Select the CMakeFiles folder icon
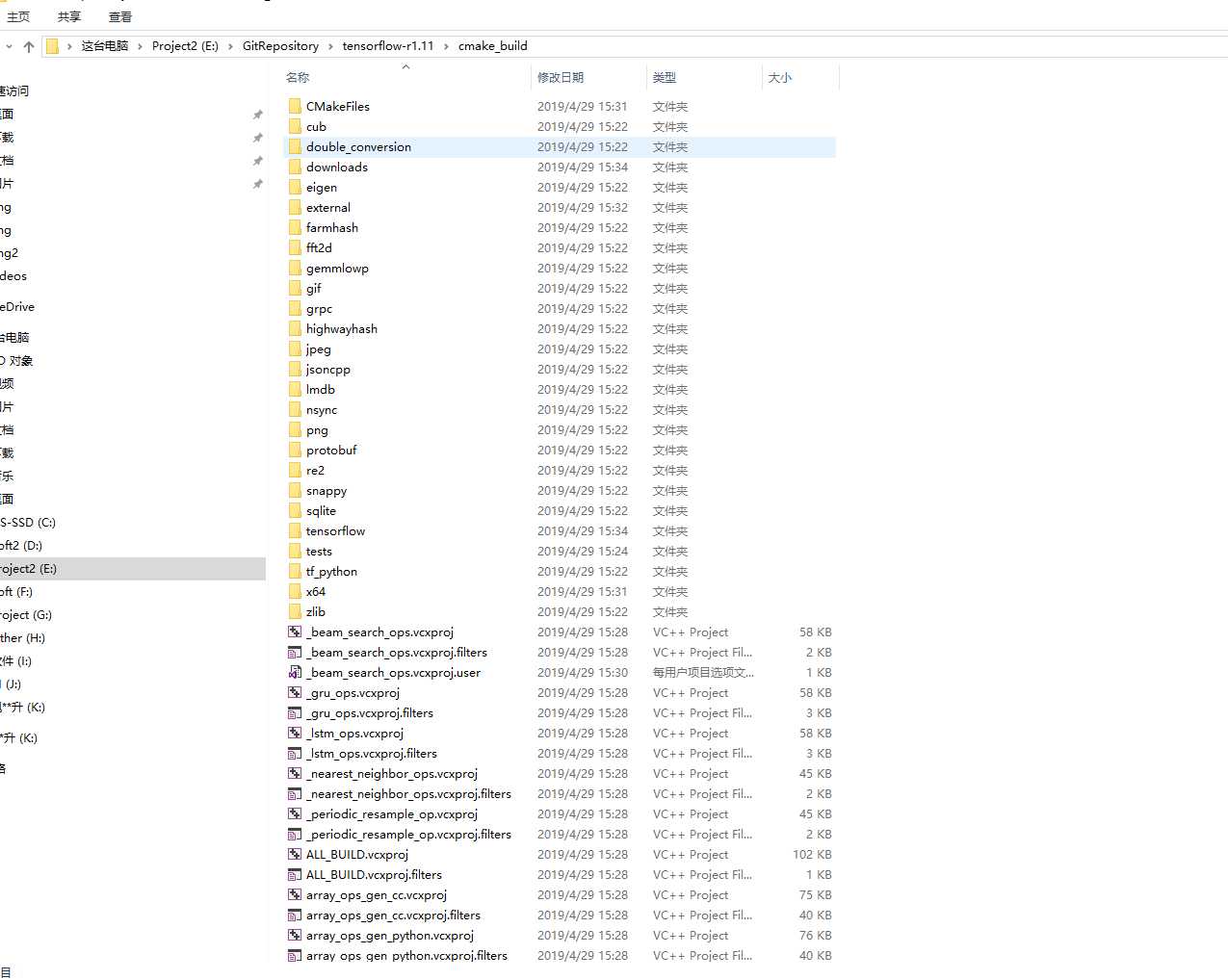The image size is (1228, 980). 295,106
